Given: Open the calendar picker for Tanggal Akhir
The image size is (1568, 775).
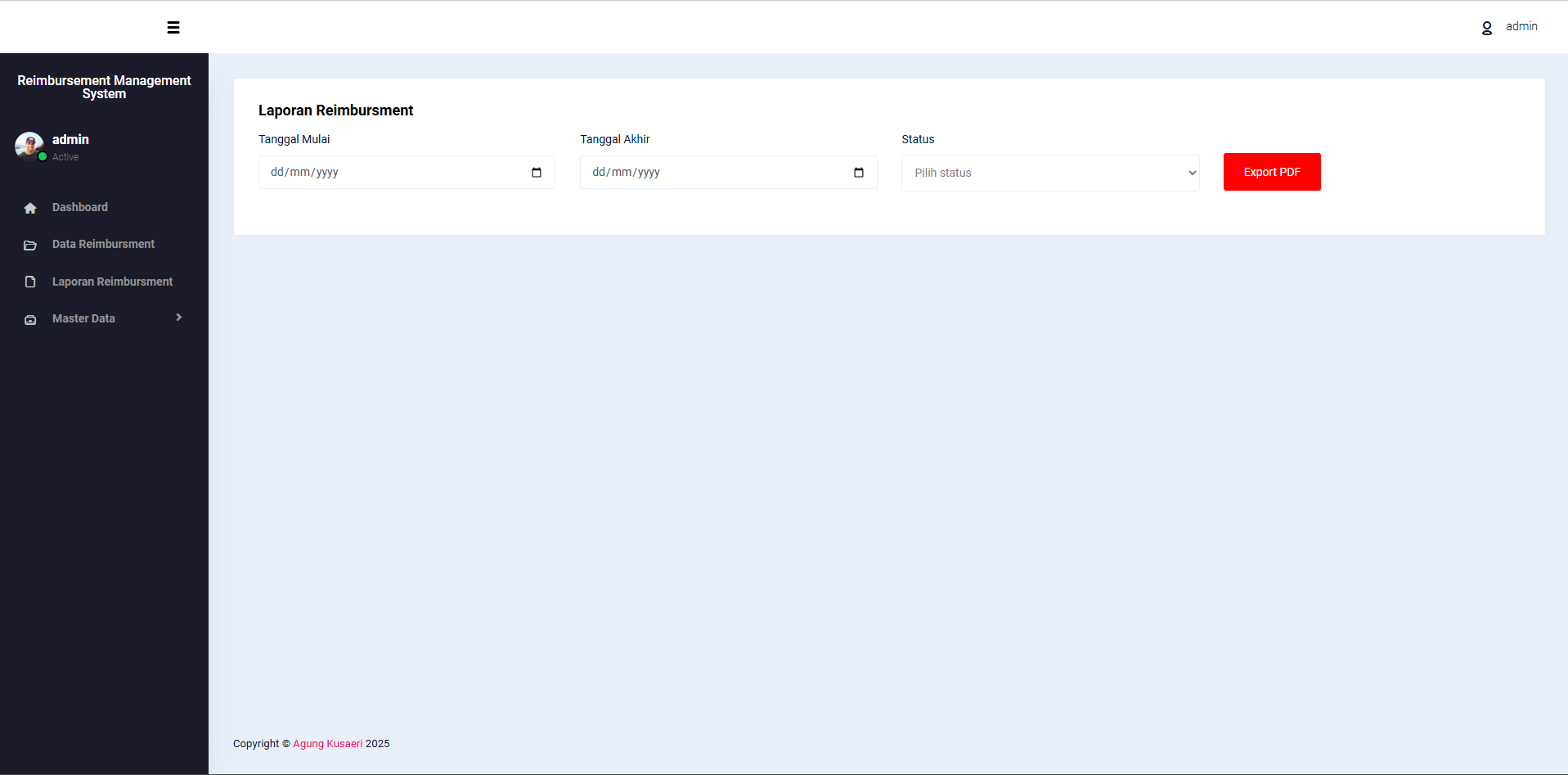Looking at the screenshot, I should [x=859, y=172].
